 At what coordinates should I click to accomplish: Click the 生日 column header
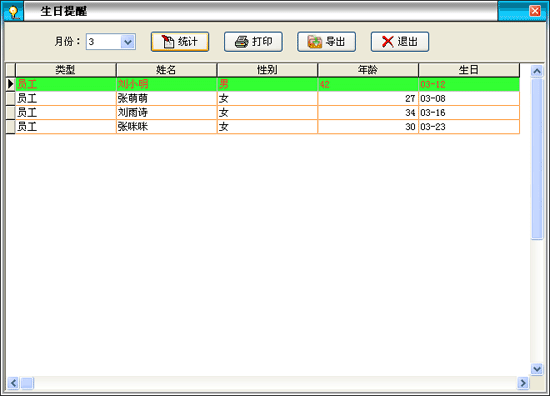[x=469, y=70]
